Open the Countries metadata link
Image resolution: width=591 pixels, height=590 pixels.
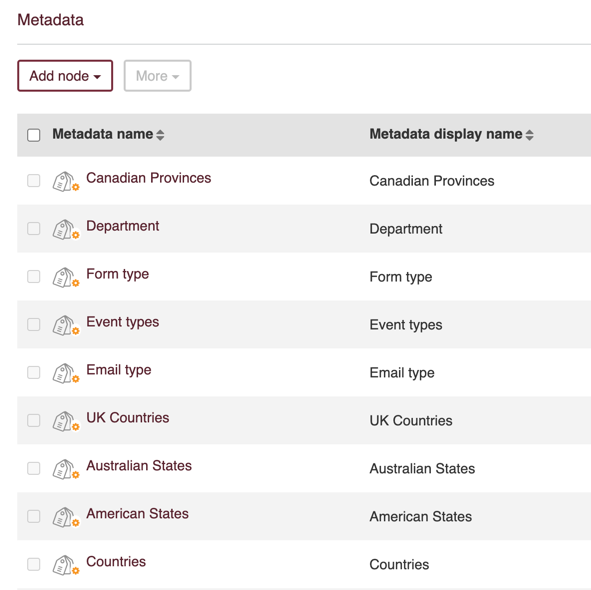tap(116, 561)
